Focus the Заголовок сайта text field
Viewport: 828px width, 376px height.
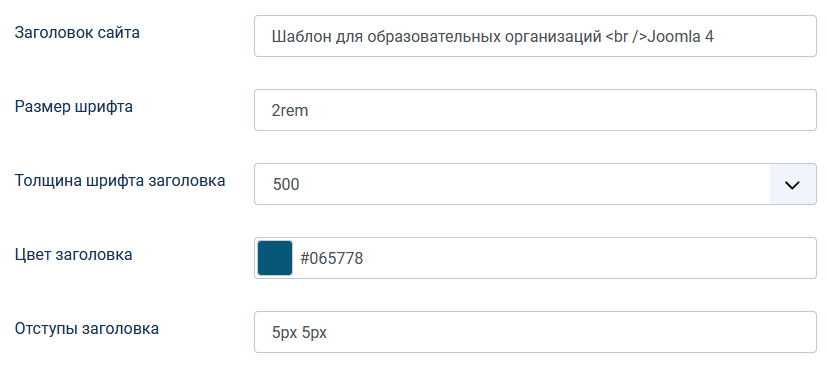[x=535, y=36]
